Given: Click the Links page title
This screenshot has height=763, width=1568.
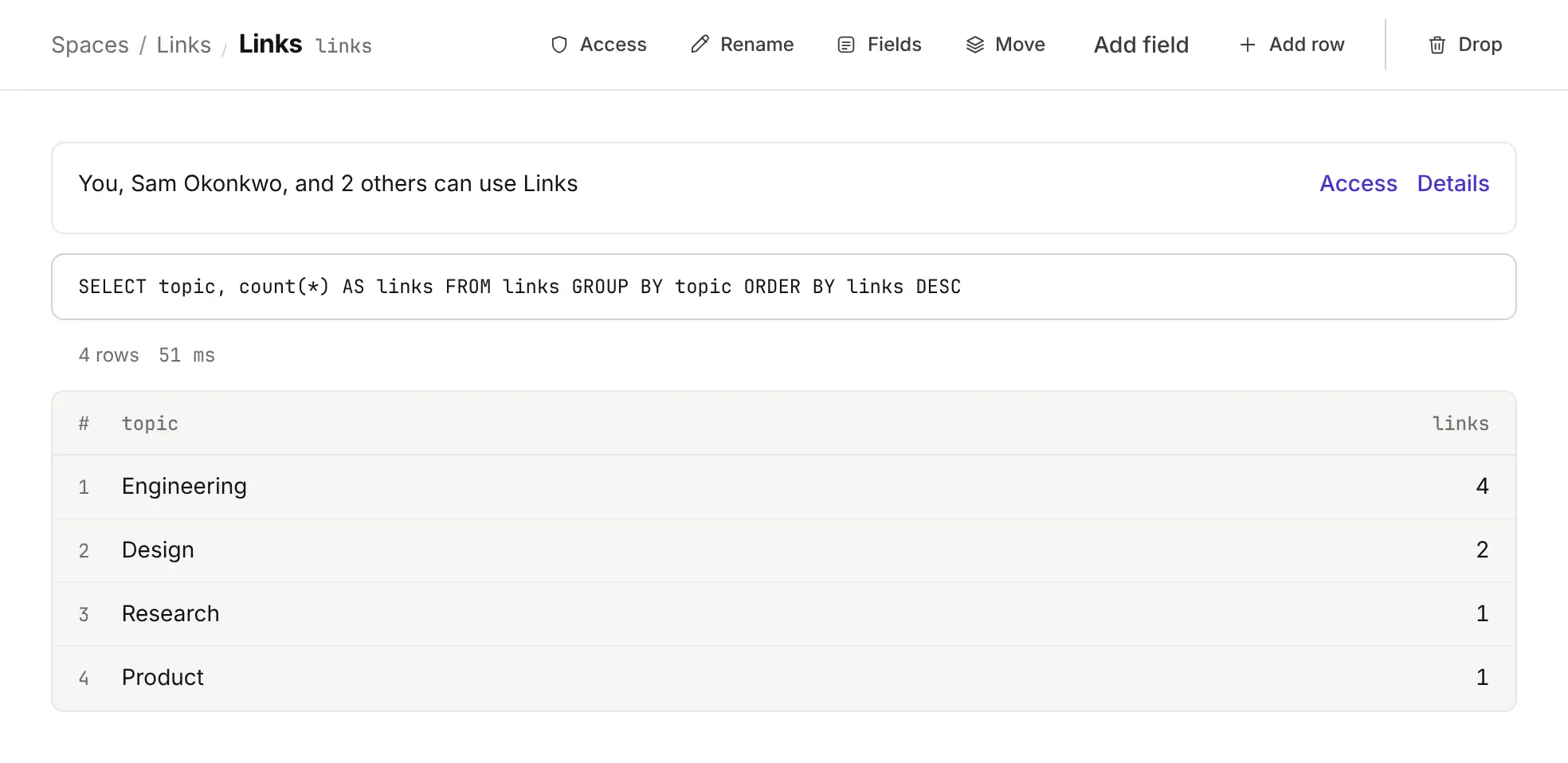Looking at the screenshot, I should (x=270, y=44).
